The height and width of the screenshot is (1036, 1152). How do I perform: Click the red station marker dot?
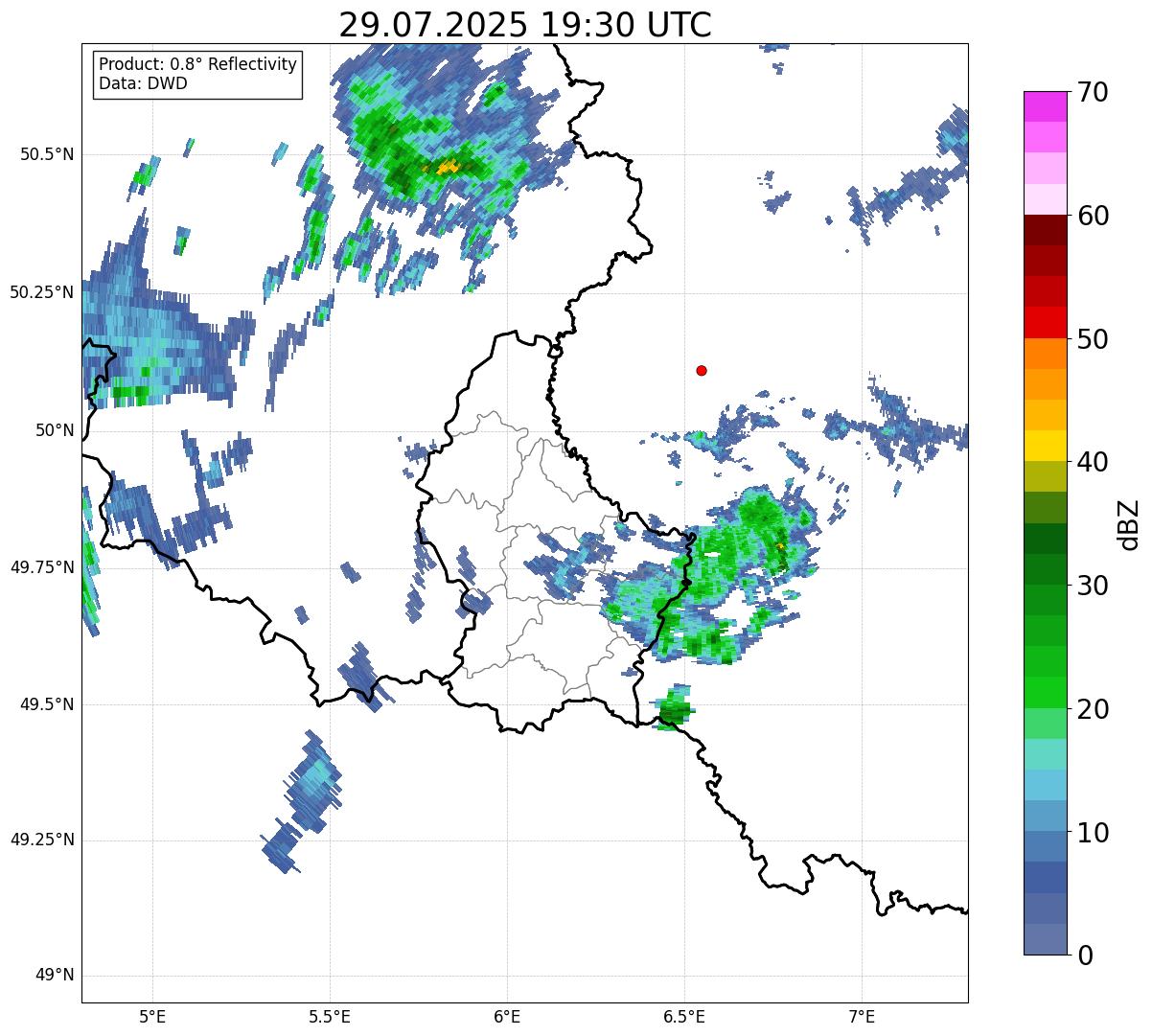coord(702,370)
